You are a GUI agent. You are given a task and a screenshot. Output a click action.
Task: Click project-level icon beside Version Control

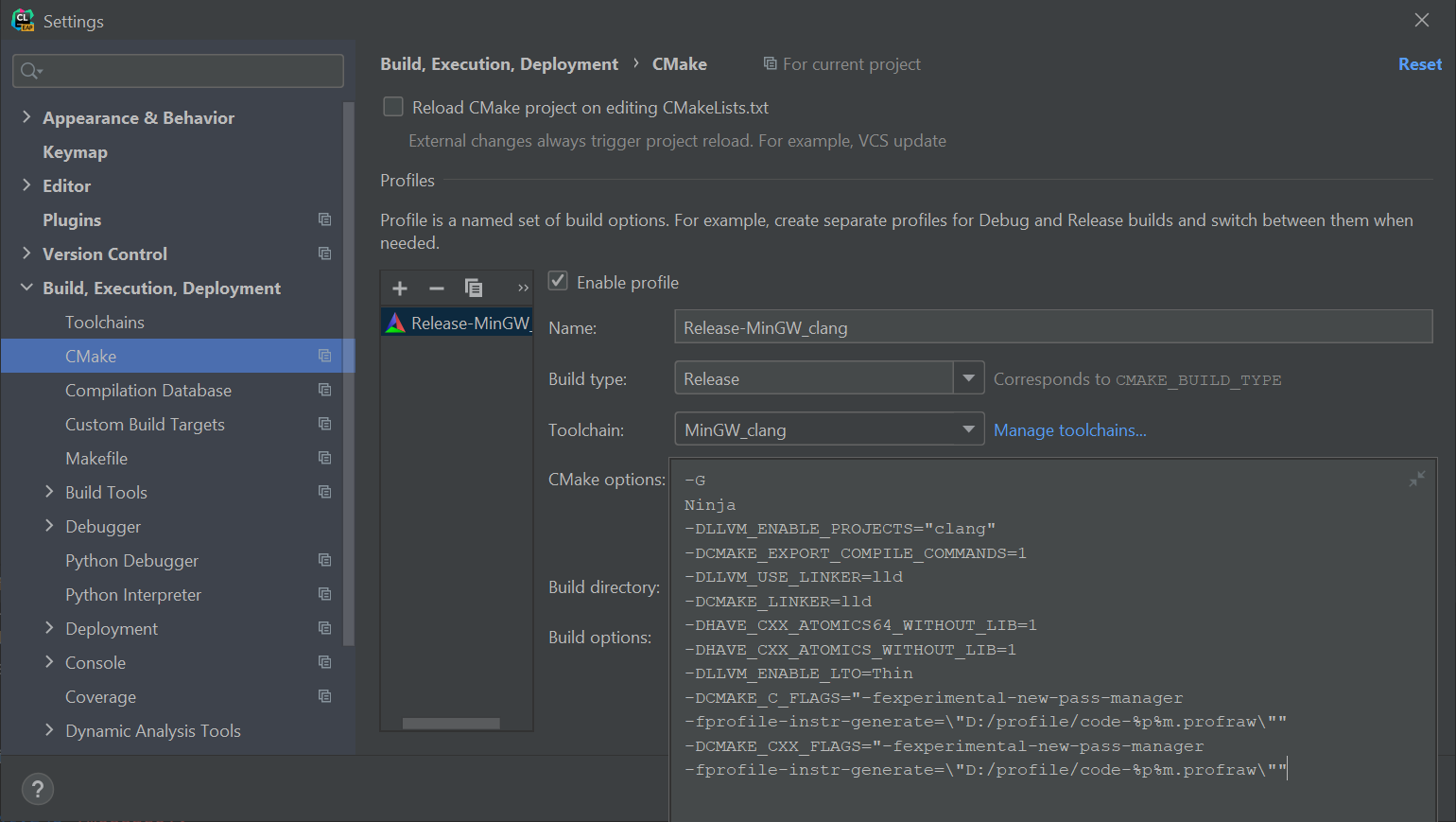click(325, 254)
